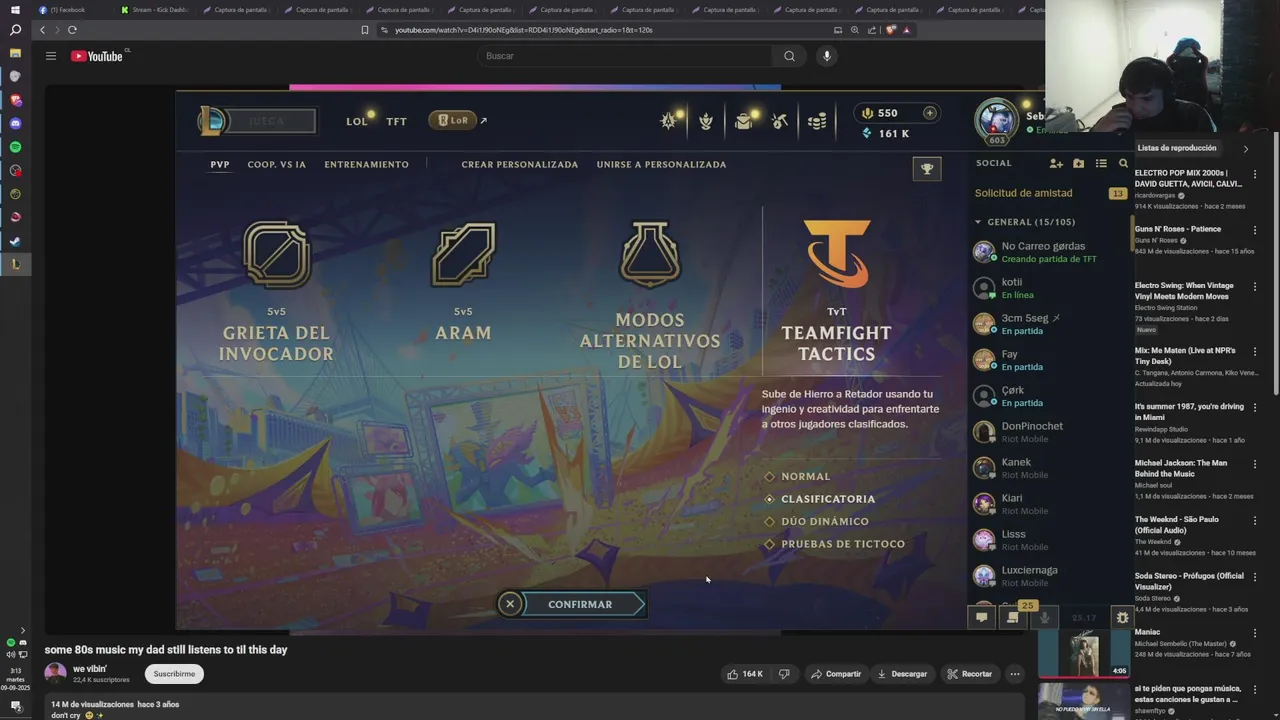This screenshot has height=720, width=1280.
Task: Create new friend folder icon
Action: (x=1078, y=163)
